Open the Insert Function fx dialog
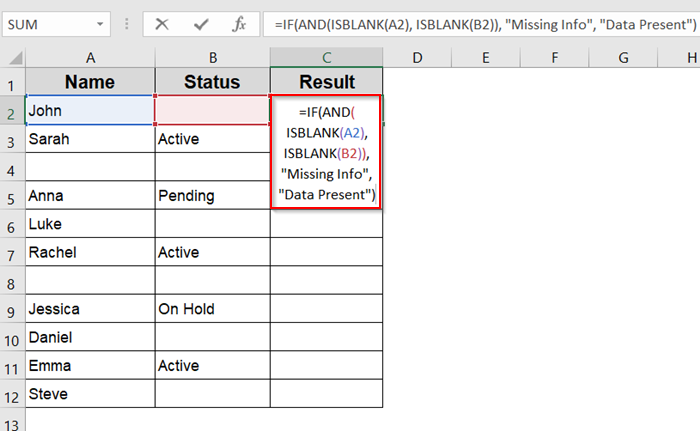The image size is (700, 431). pyautogui.click(x=239, y=24)
